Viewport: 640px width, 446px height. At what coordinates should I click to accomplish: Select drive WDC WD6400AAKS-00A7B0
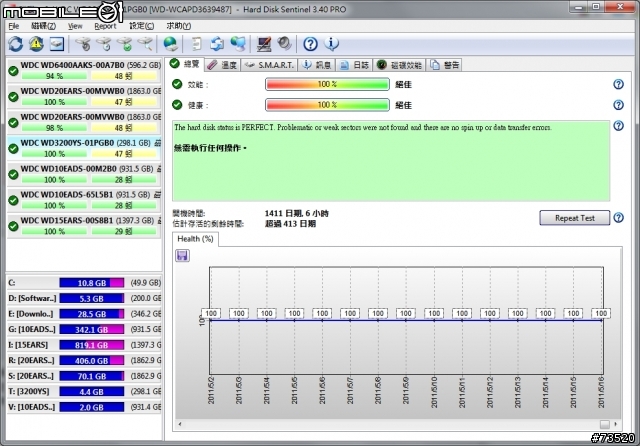pos(84,70)
